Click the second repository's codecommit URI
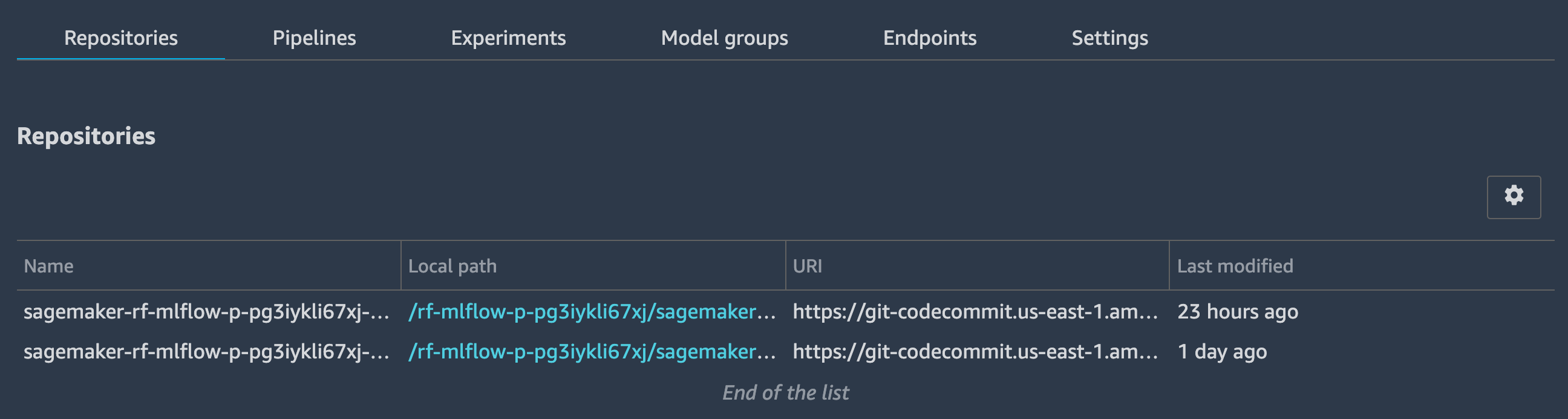The height and width of the screenshot is (419, 1568). click(975, 352)
